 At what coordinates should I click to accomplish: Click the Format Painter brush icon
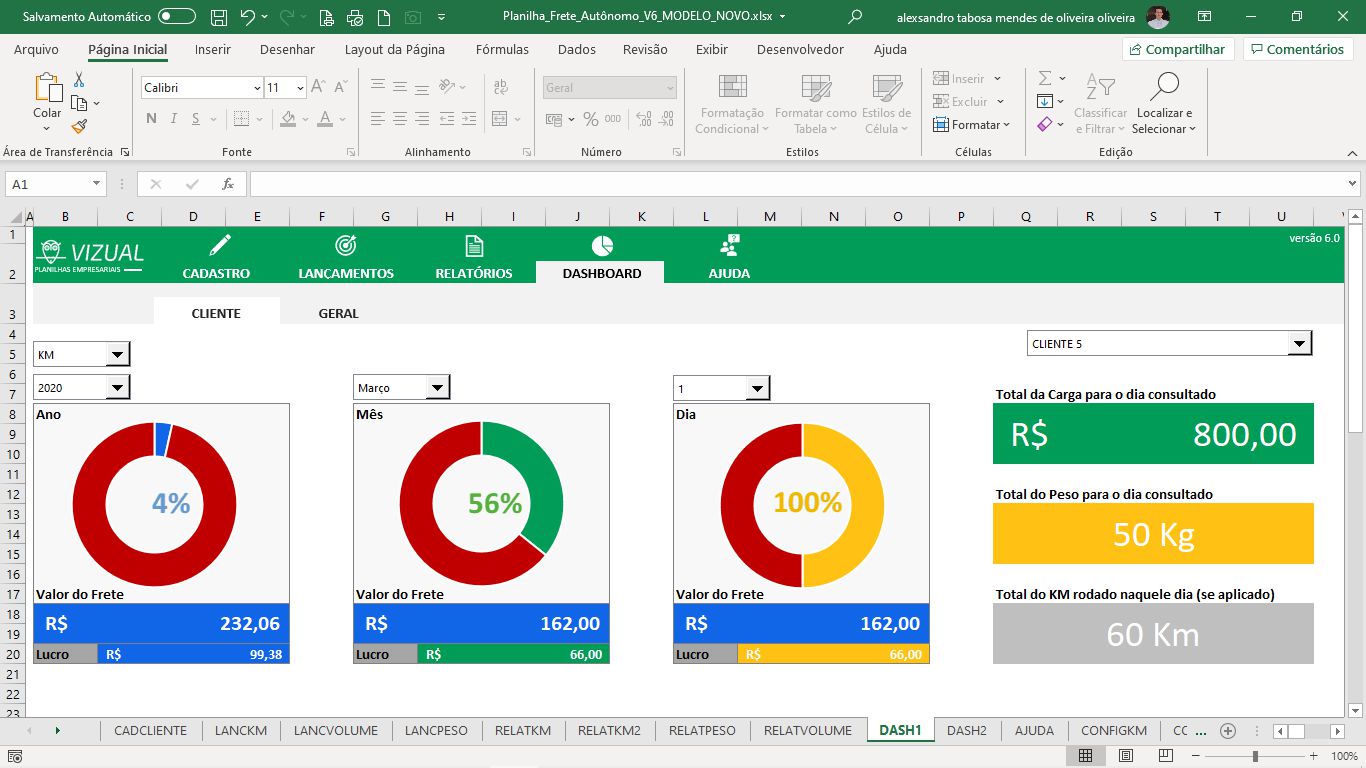tap(79, 126)
